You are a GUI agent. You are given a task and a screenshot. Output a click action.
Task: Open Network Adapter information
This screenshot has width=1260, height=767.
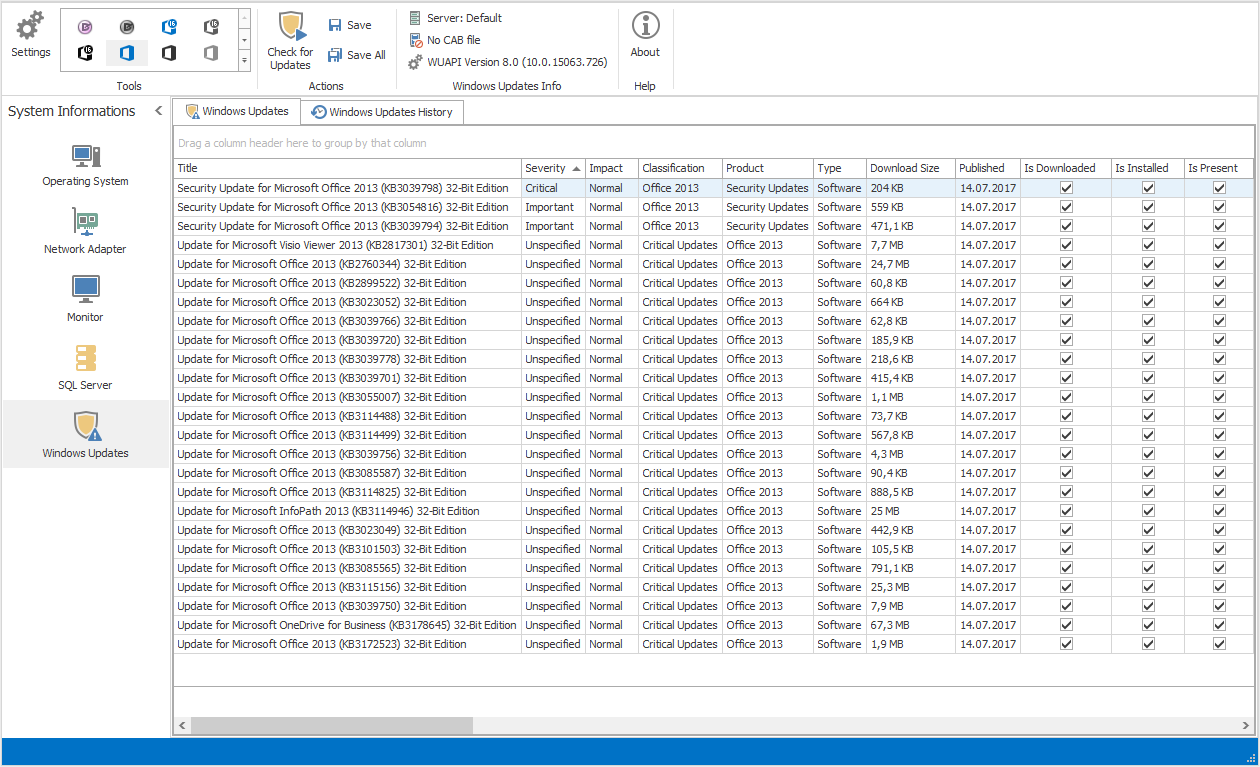(x=85, y=232)
